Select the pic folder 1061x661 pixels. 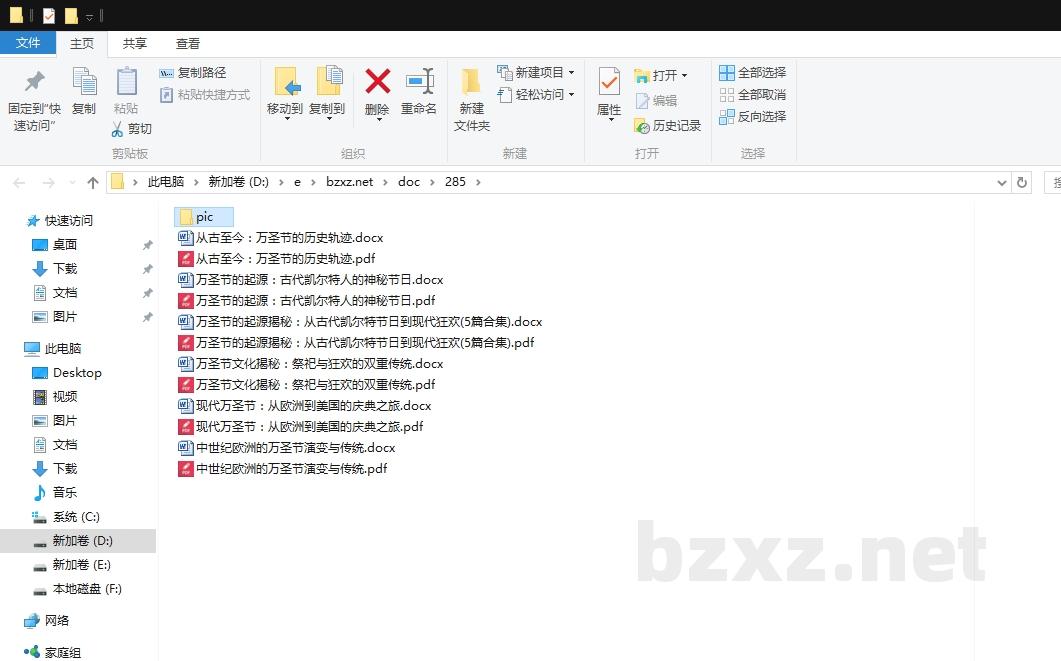coord(203,217)
